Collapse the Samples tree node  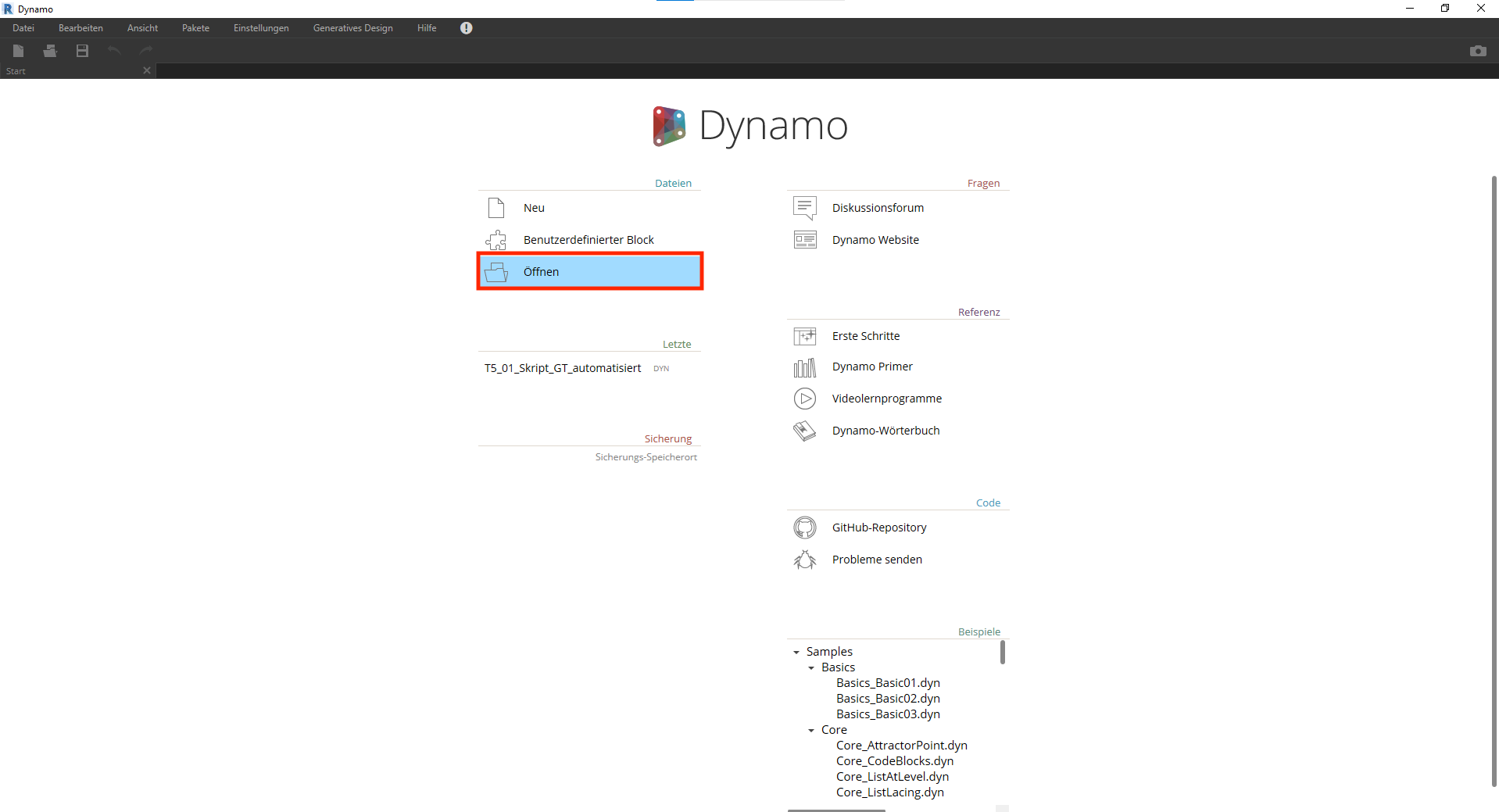[x=796, y=652]
